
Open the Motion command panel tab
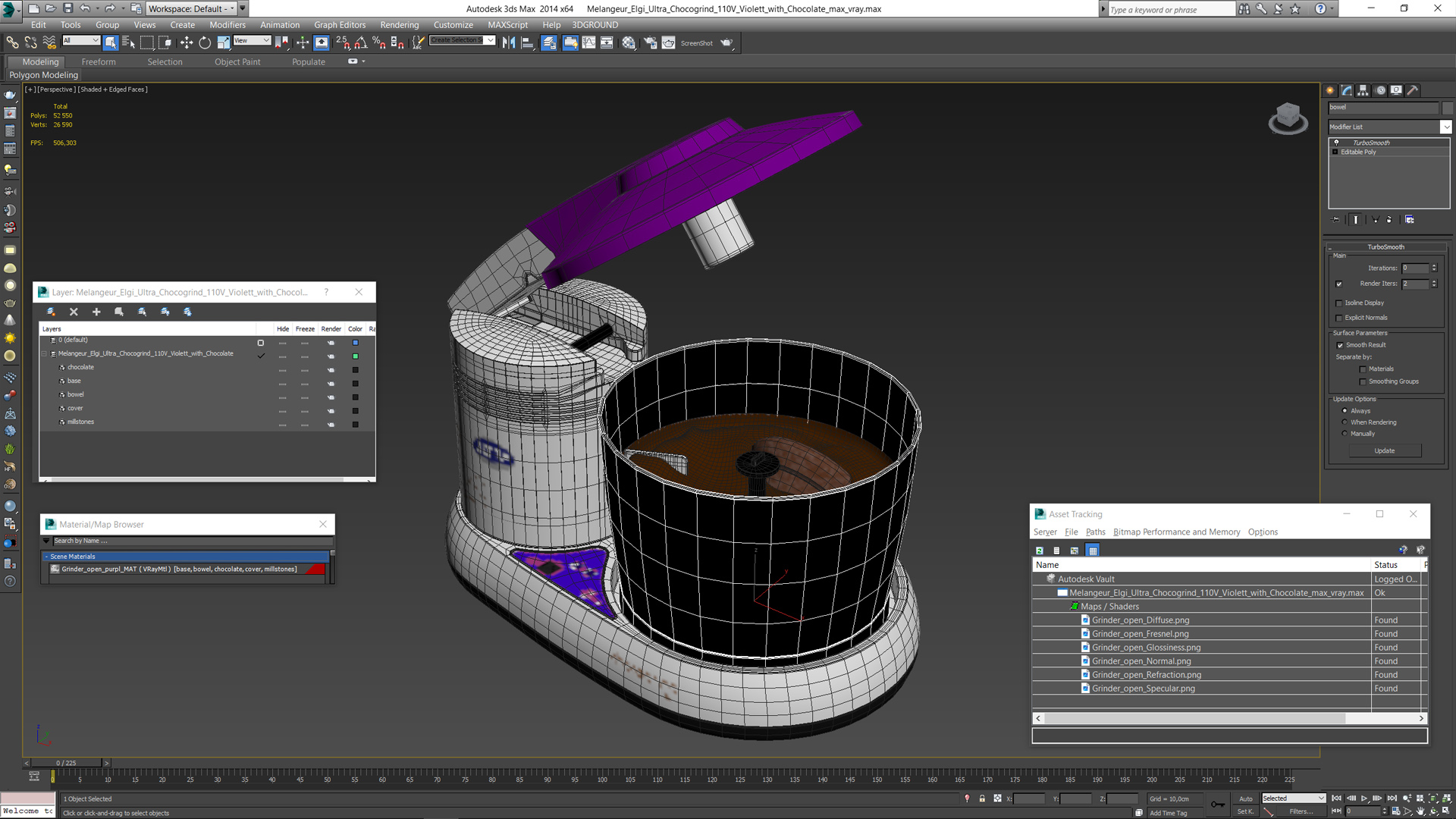coord(1380,90)
